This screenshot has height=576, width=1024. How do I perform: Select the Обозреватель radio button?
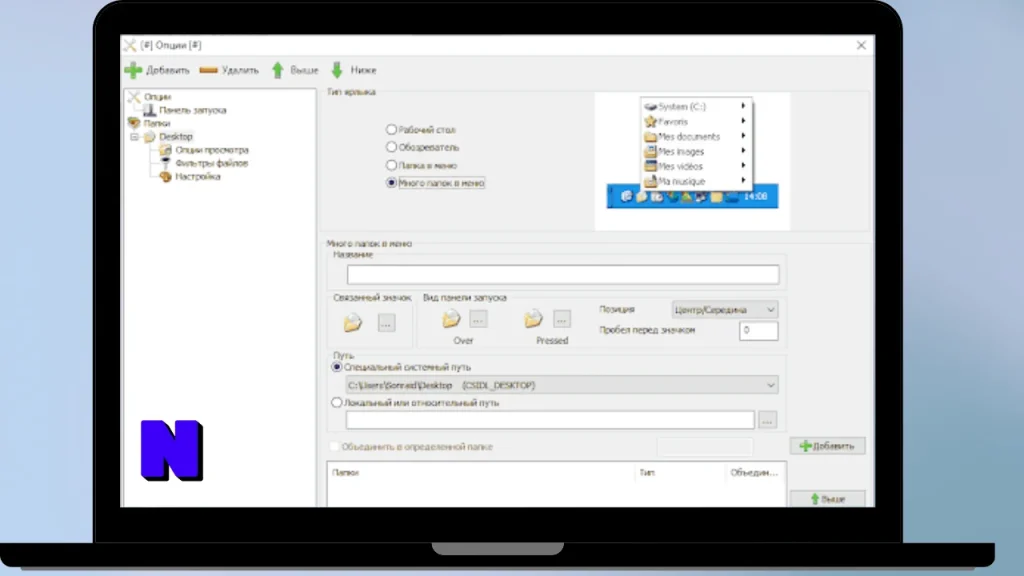[x=391, y=147]
